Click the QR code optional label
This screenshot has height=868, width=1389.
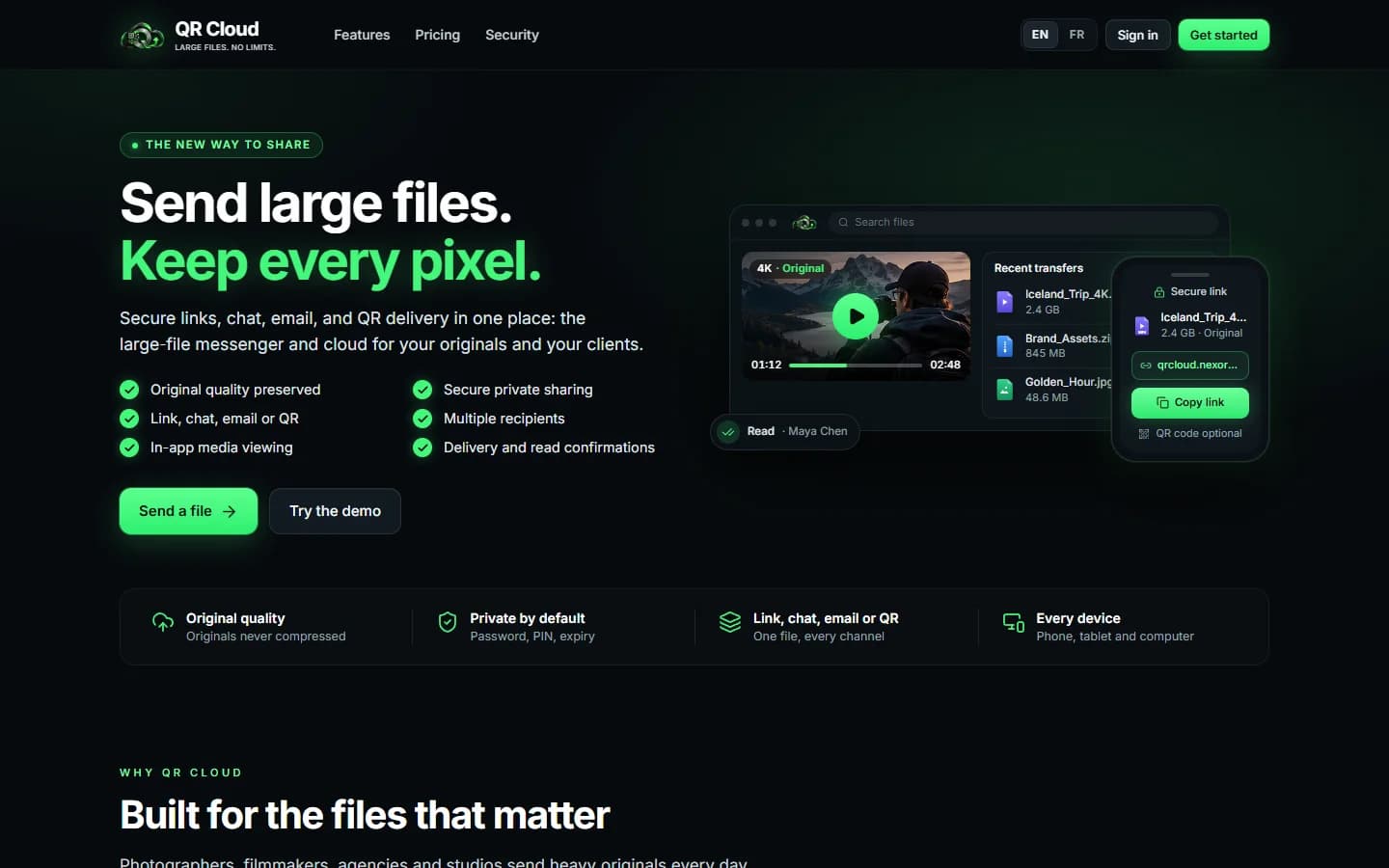[x=1199, y=434]
